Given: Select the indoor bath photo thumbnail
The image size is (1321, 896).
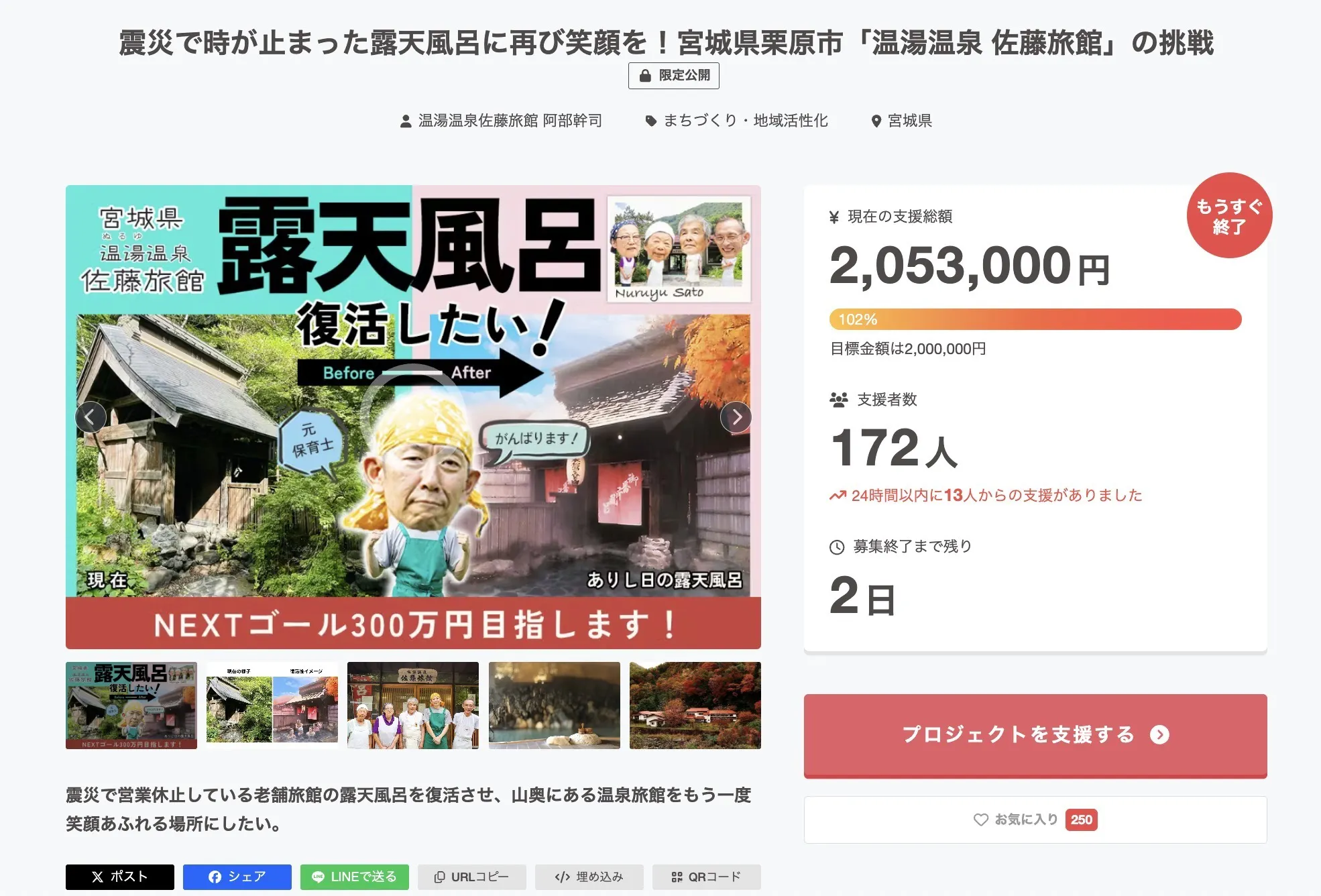Looking at the screenshot, I should [555, 706].
